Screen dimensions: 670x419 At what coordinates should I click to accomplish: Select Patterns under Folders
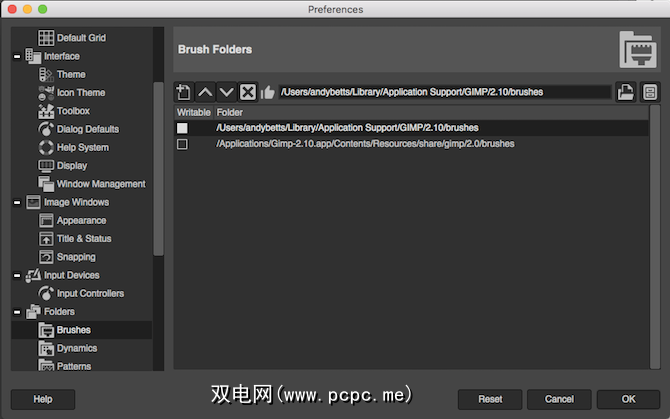pyautogui.click(x=74, y=366)
